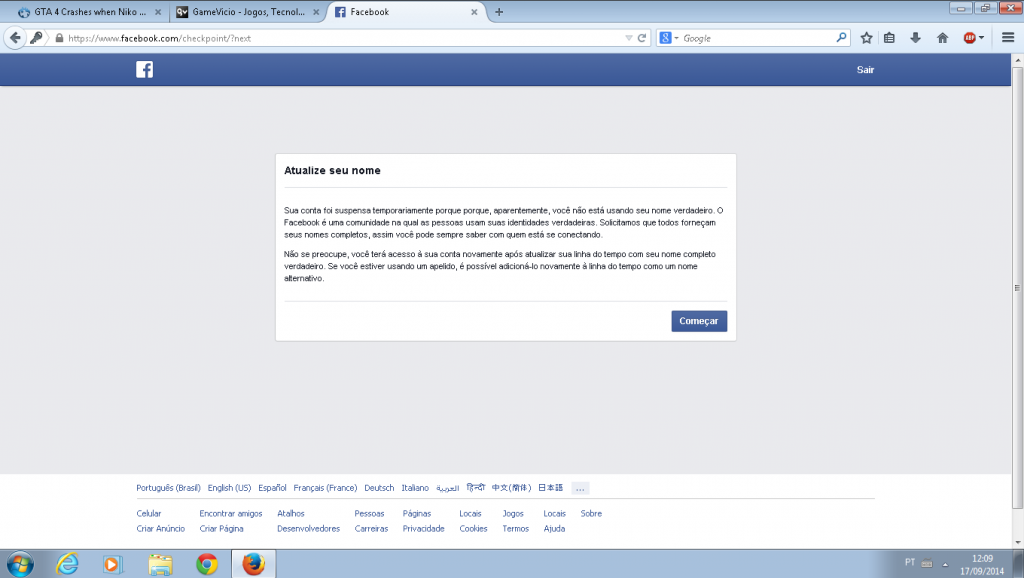Expand the Adblock Plus dropdown arrow
Screen dimensions: 1024x578
[x=981, y=37]
